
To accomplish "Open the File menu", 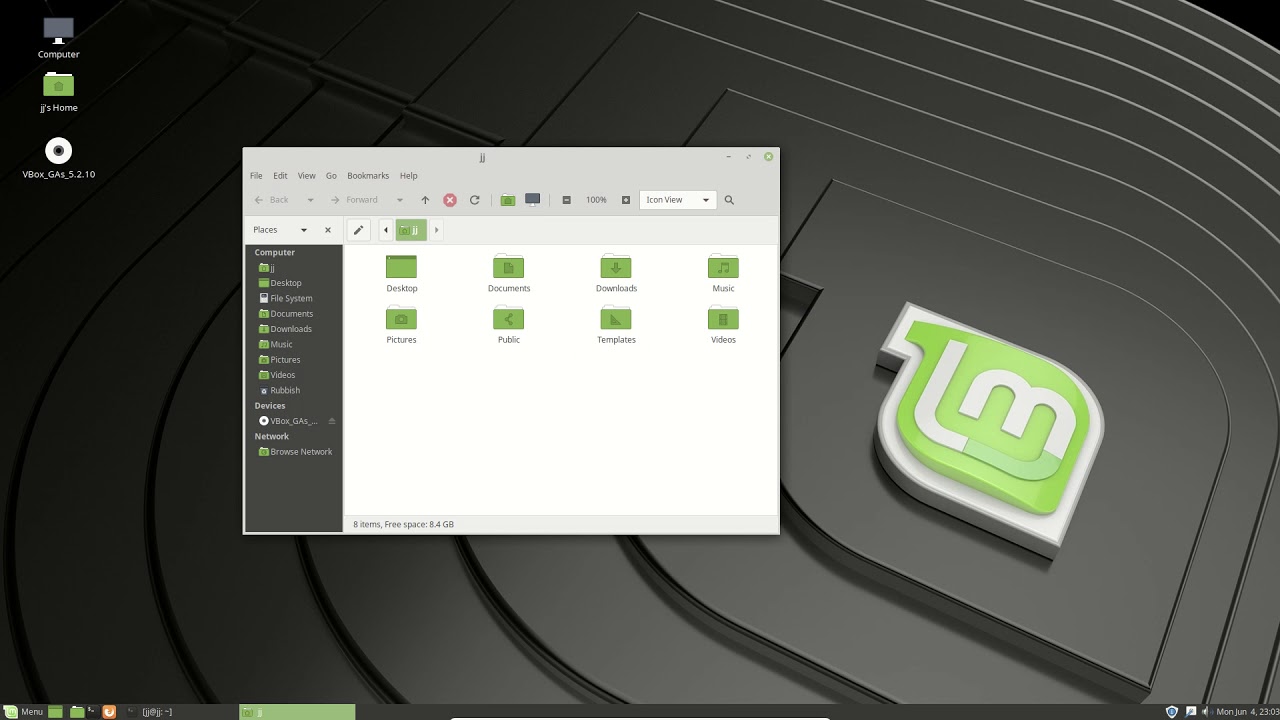I will click(256, 176).
